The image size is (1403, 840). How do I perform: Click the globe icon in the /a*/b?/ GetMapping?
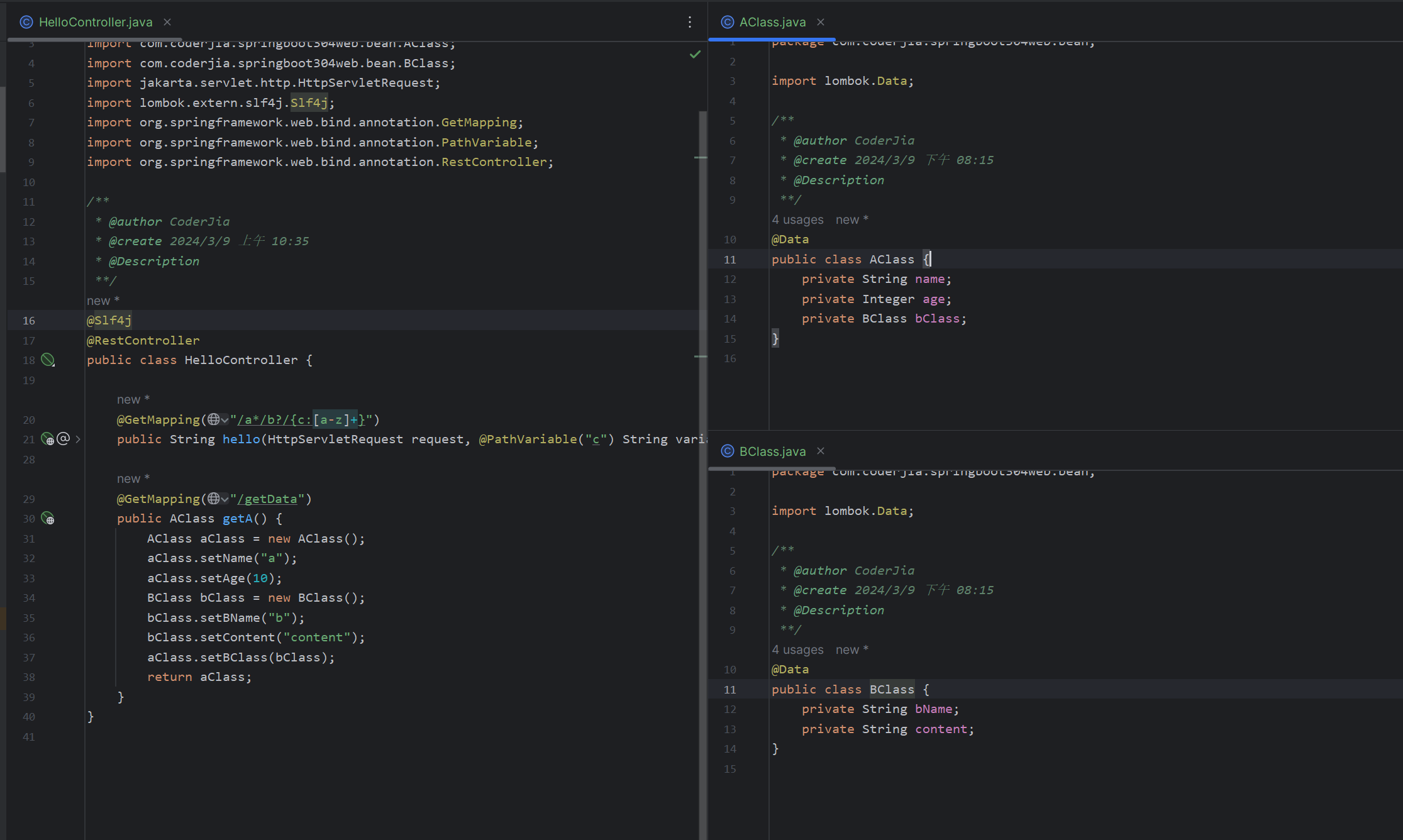(213, 419)
